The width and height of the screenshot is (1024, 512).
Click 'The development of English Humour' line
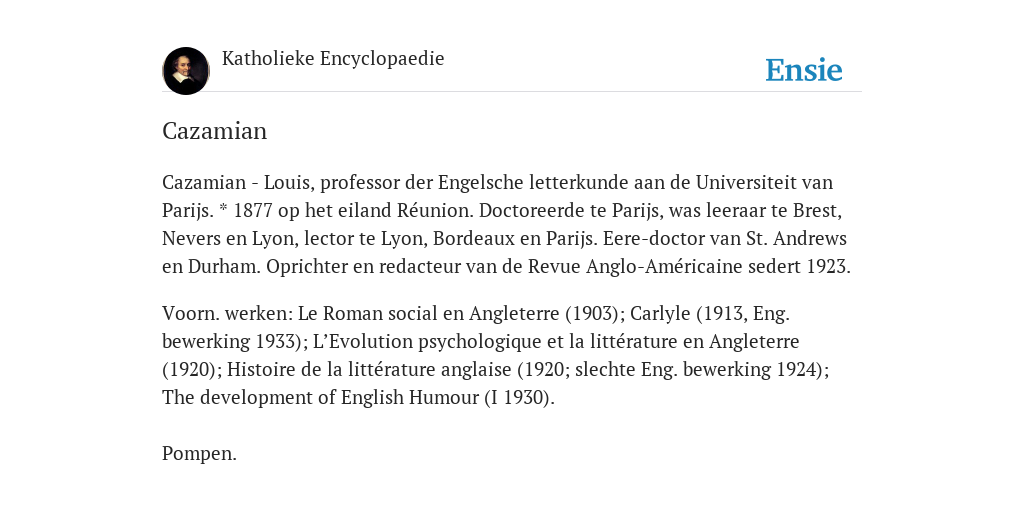point(321,397)
